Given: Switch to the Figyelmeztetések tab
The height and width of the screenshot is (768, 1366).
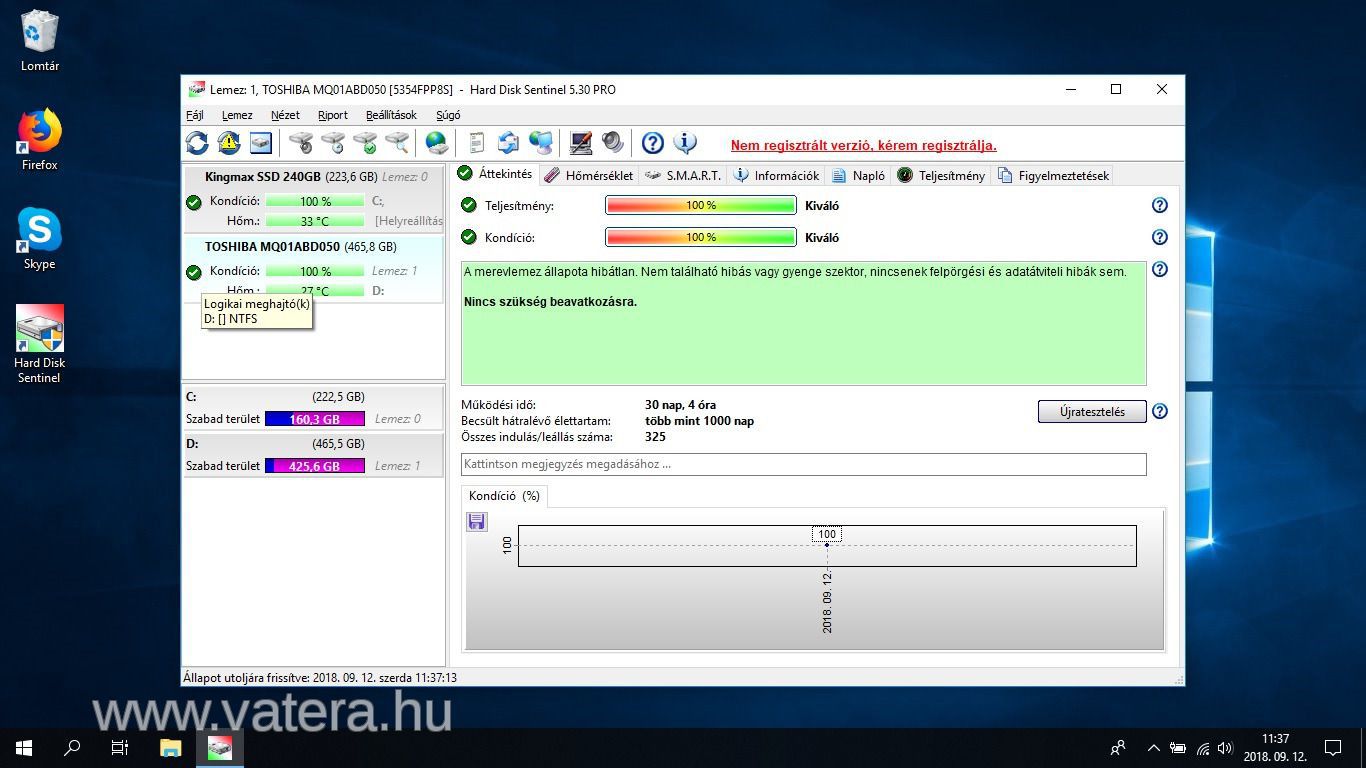Looking at the screenshot, I should coord(1053,175).
